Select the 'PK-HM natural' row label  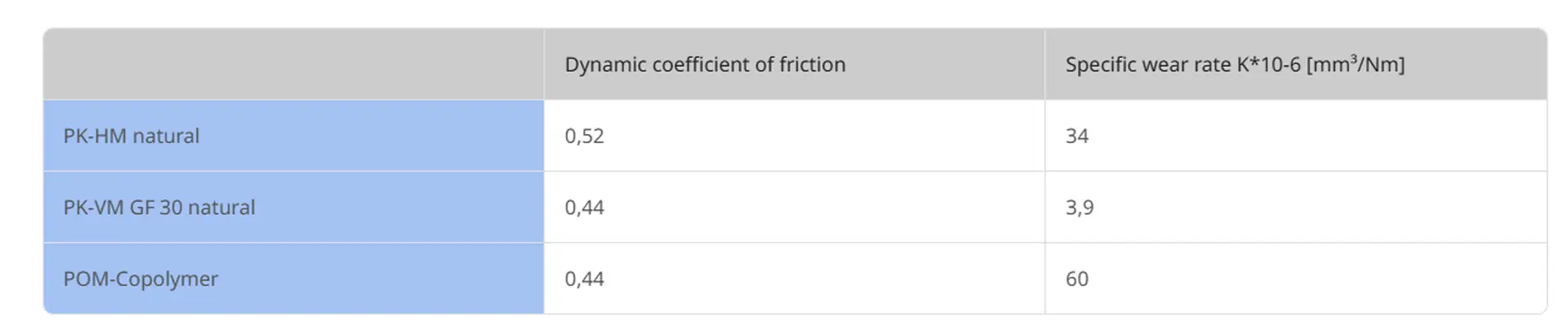[x=131, y=136]
